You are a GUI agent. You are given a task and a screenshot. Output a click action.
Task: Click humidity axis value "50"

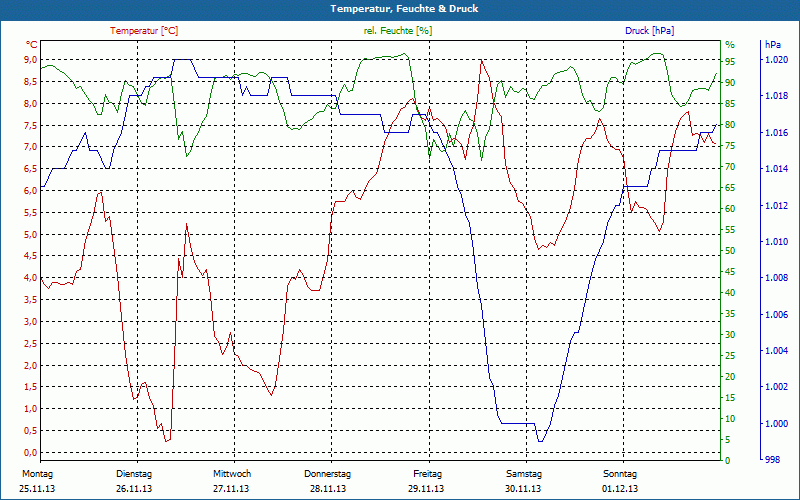tap(730, 251)
